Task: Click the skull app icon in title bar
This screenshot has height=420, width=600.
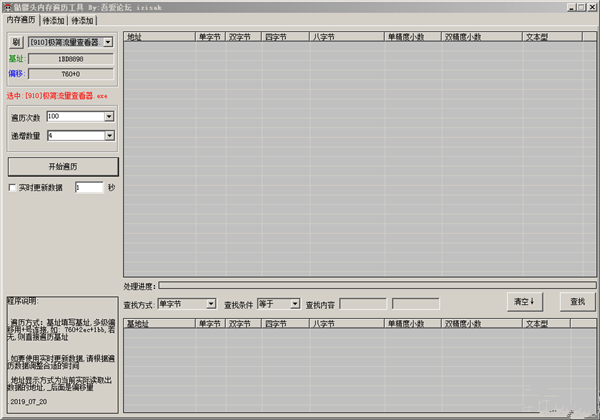Action: click(7, 7)
